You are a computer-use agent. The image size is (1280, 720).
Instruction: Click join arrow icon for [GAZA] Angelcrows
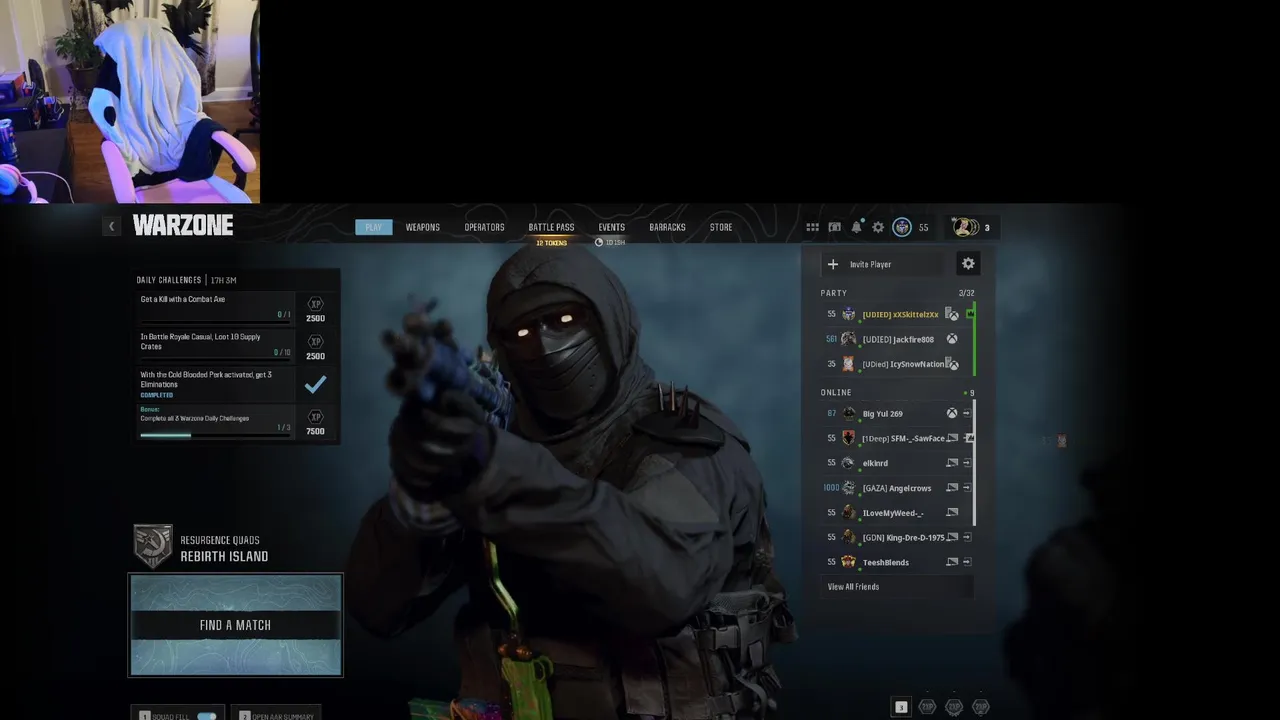[967, 488]
